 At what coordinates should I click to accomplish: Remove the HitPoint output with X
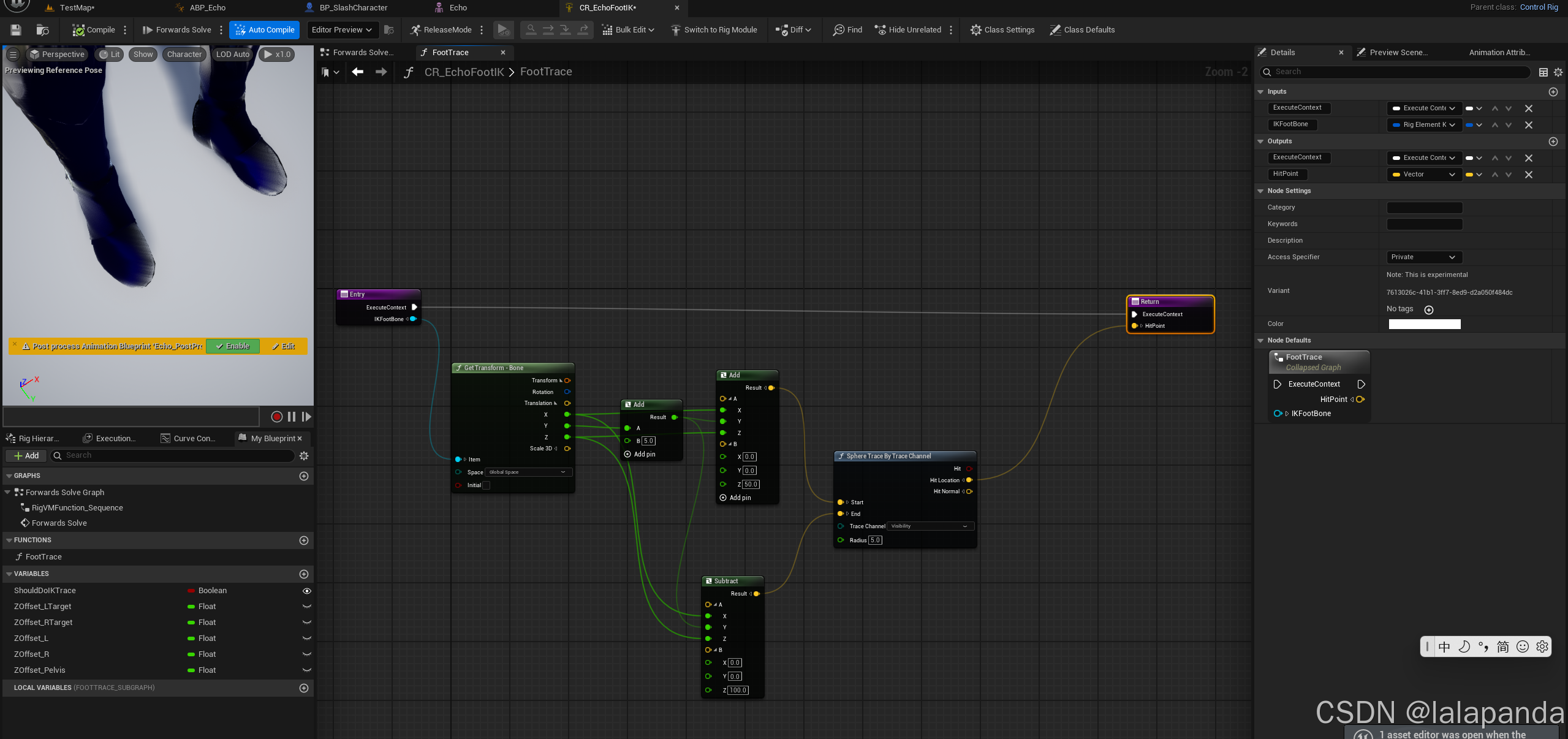(x=1528, y=175)
